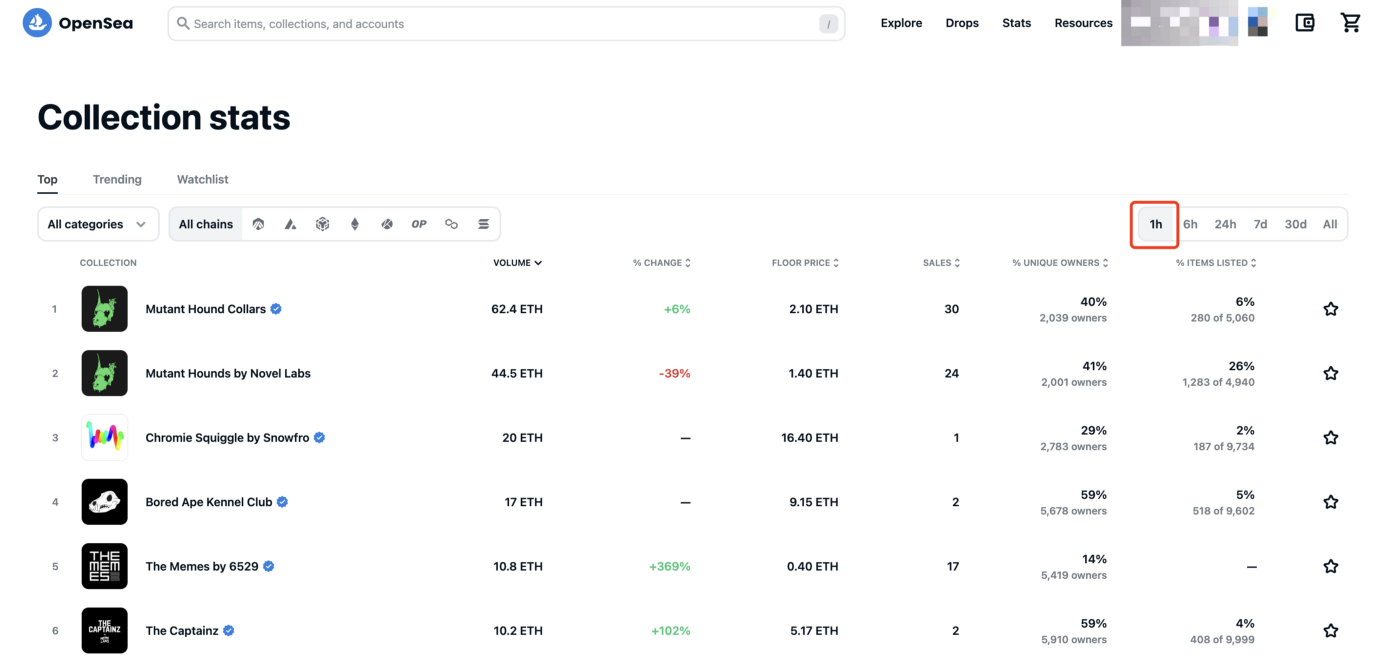Open the shopping cart
Image resolution: width=1400 pixels, height=659 pixels.
pyautogui.click(x=1350, y=23)
